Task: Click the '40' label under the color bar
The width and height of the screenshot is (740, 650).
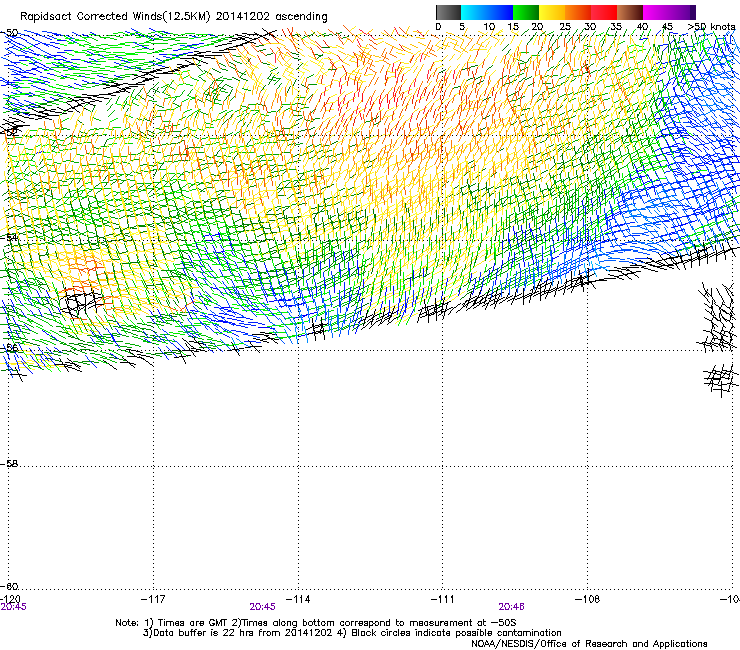Action: click(x=642, y=27)
